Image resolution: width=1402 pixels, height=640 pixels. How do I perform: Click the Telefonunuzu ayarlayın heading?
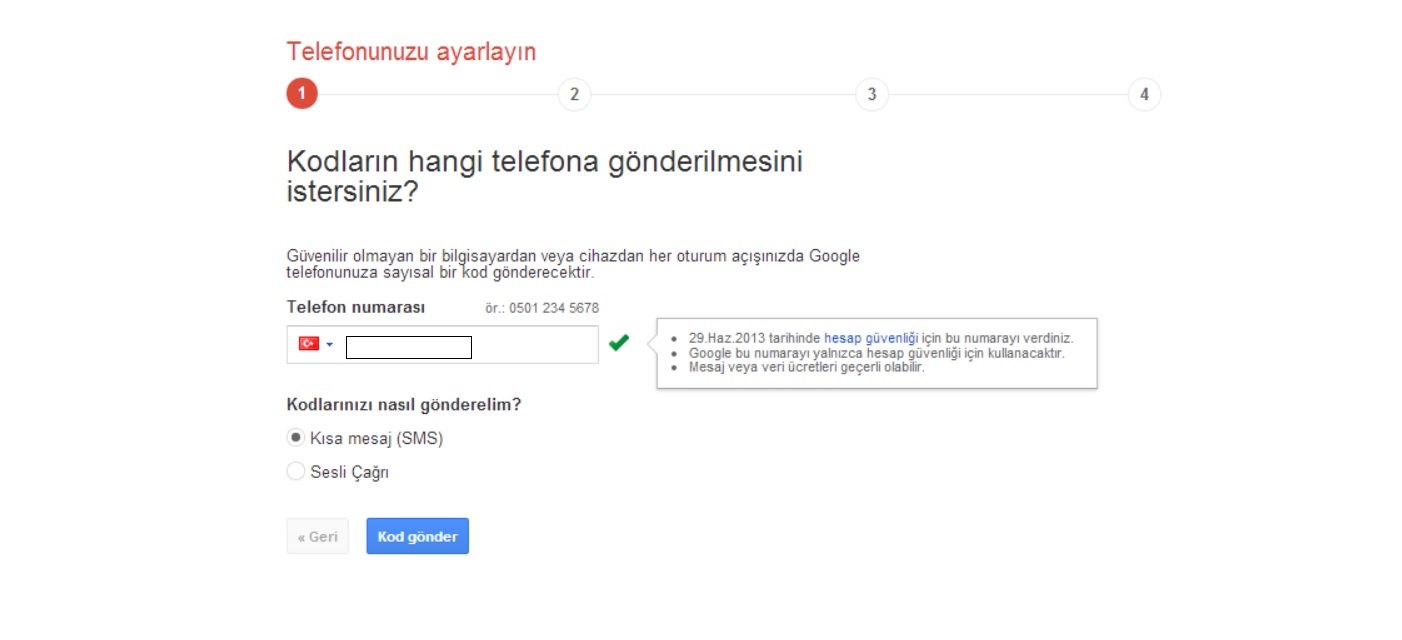click(411, 52)
